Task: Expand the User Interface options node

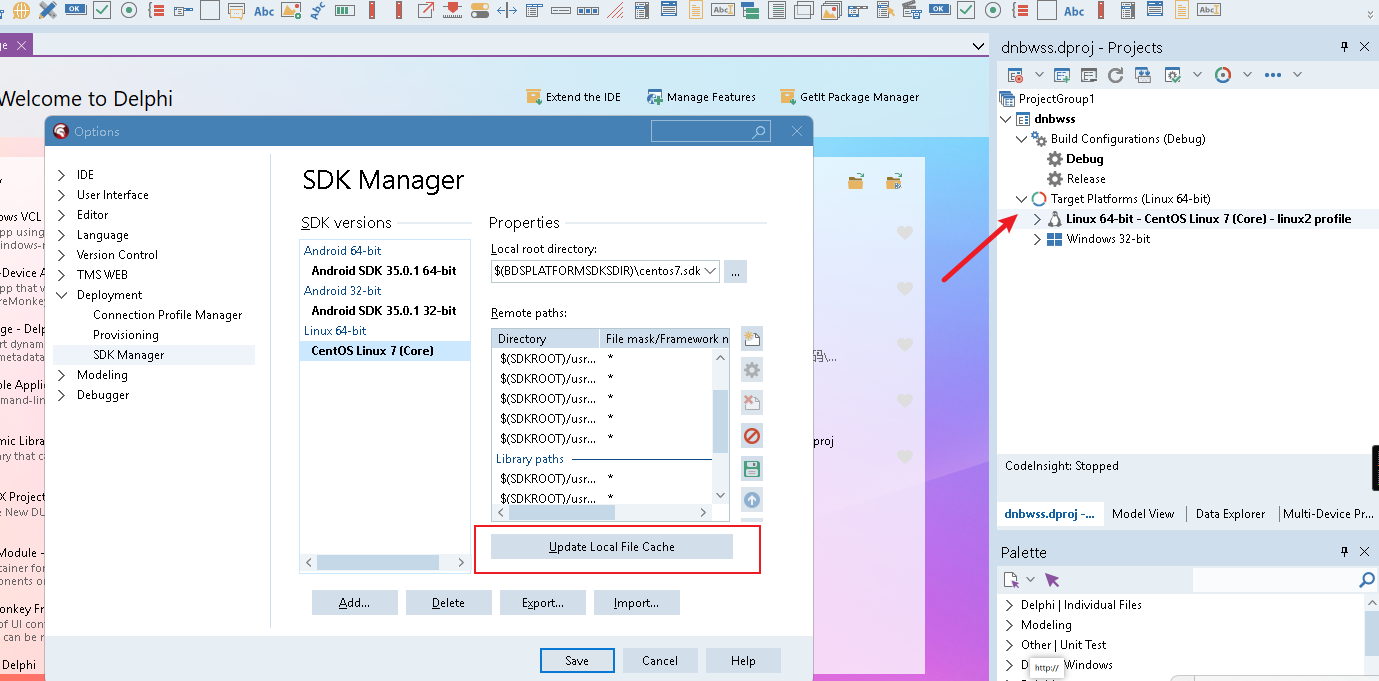Action: click(62, 195)
